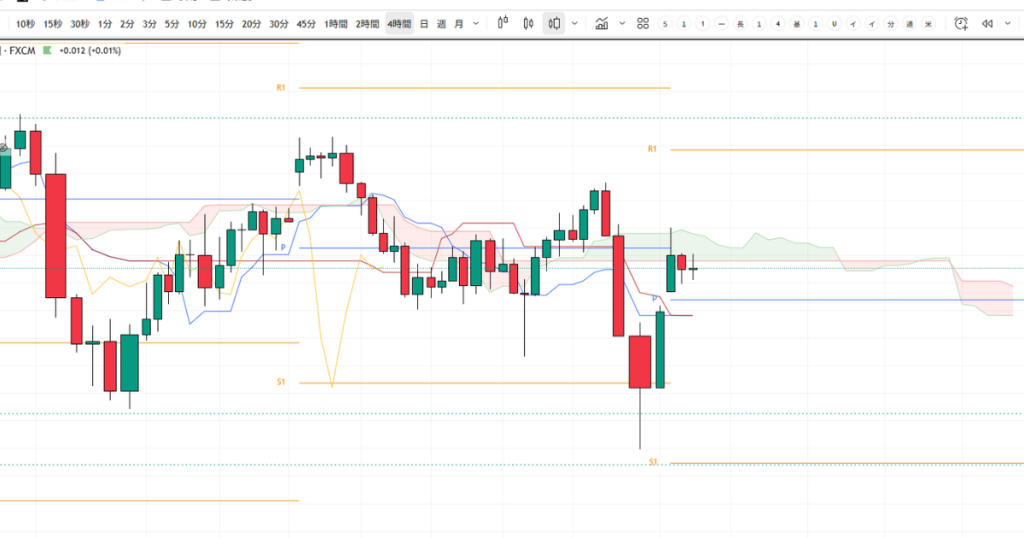This screenshot has height=538, width=1024.
Task: Expand the indicators dropdown arrow
Action: click(622, 23)
